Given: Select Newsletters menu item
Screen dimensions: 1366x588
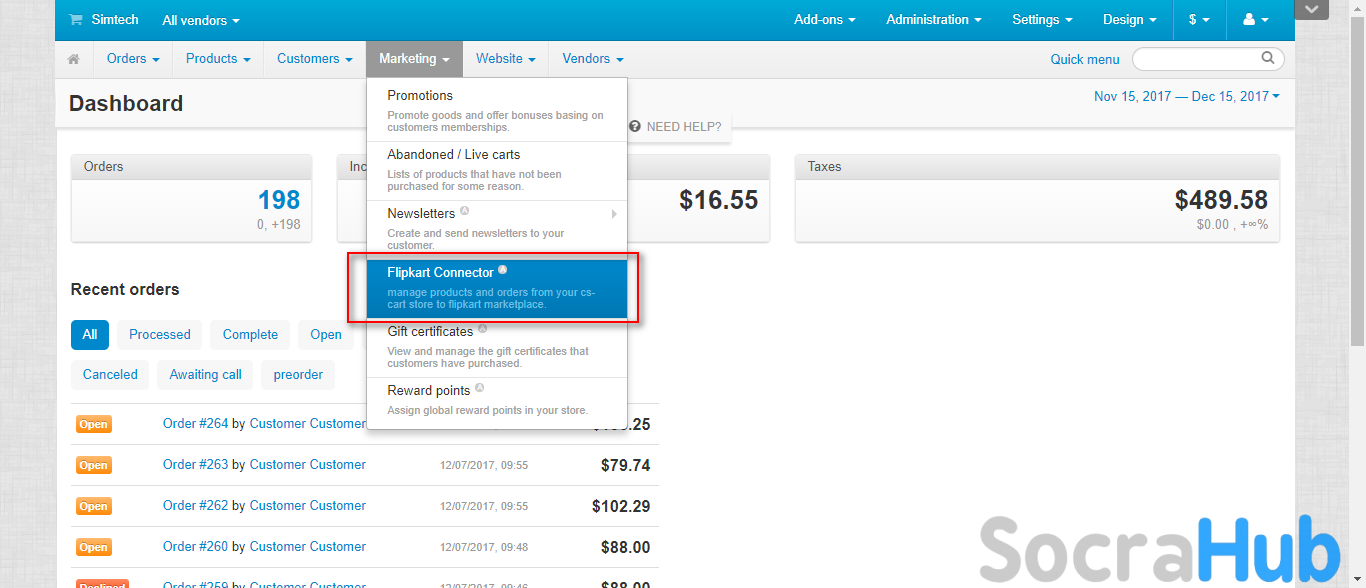Looking at the screenshot, I should tap(497, 229).
